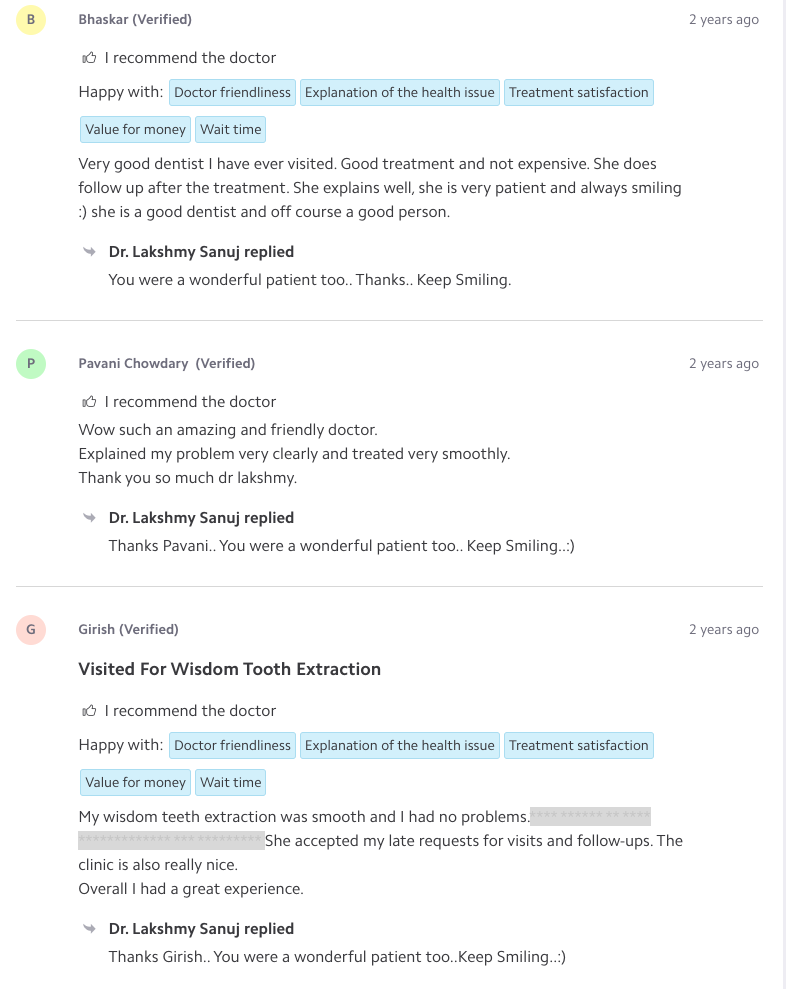This screenshot has height=989, width=786.
Task: Click '2 years ago' timestamp on Bhaskar's review
Action: click(723, 20)
